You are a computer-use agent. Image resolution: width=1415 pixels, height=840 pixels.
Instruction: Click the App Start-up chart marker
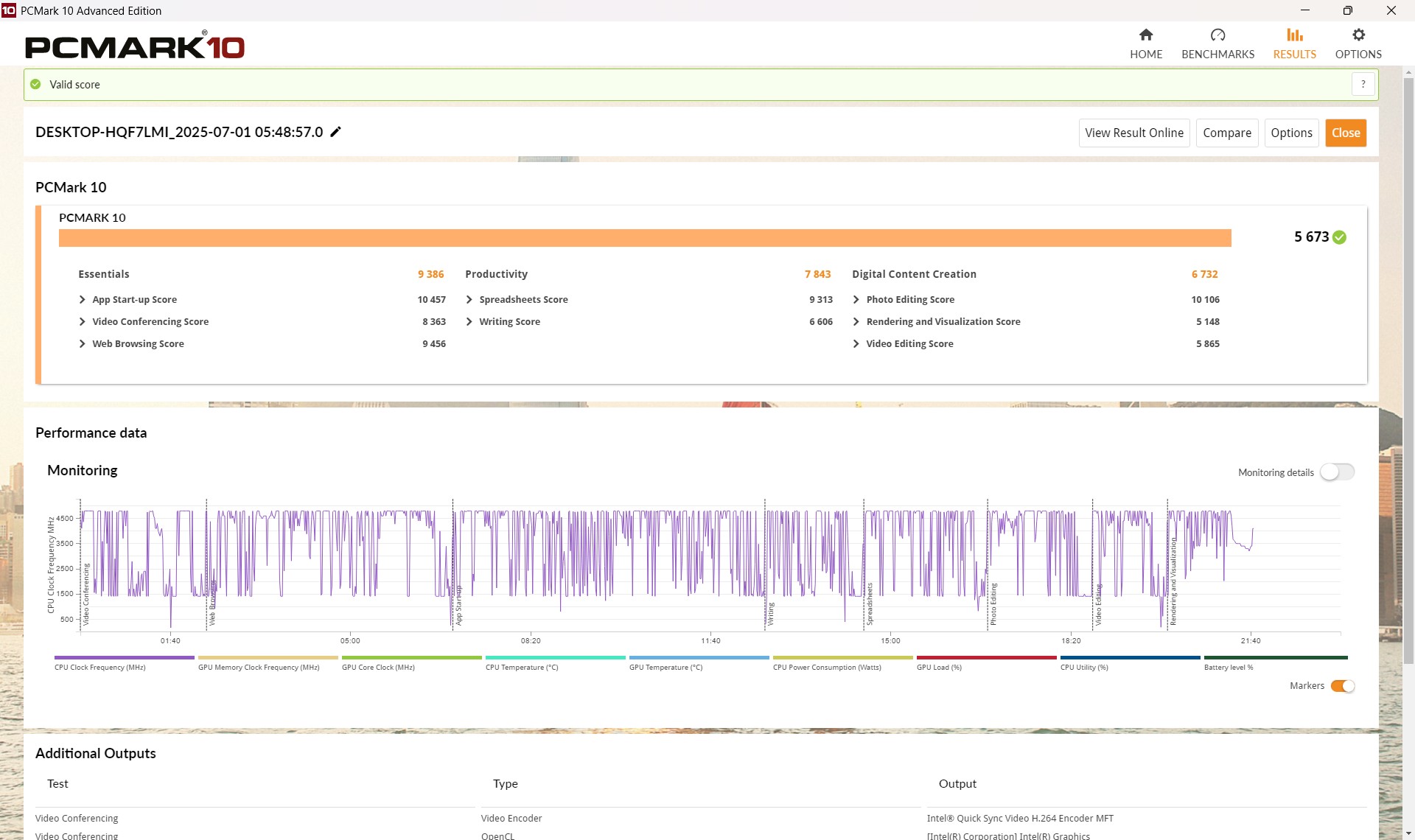tap(458, 606)
